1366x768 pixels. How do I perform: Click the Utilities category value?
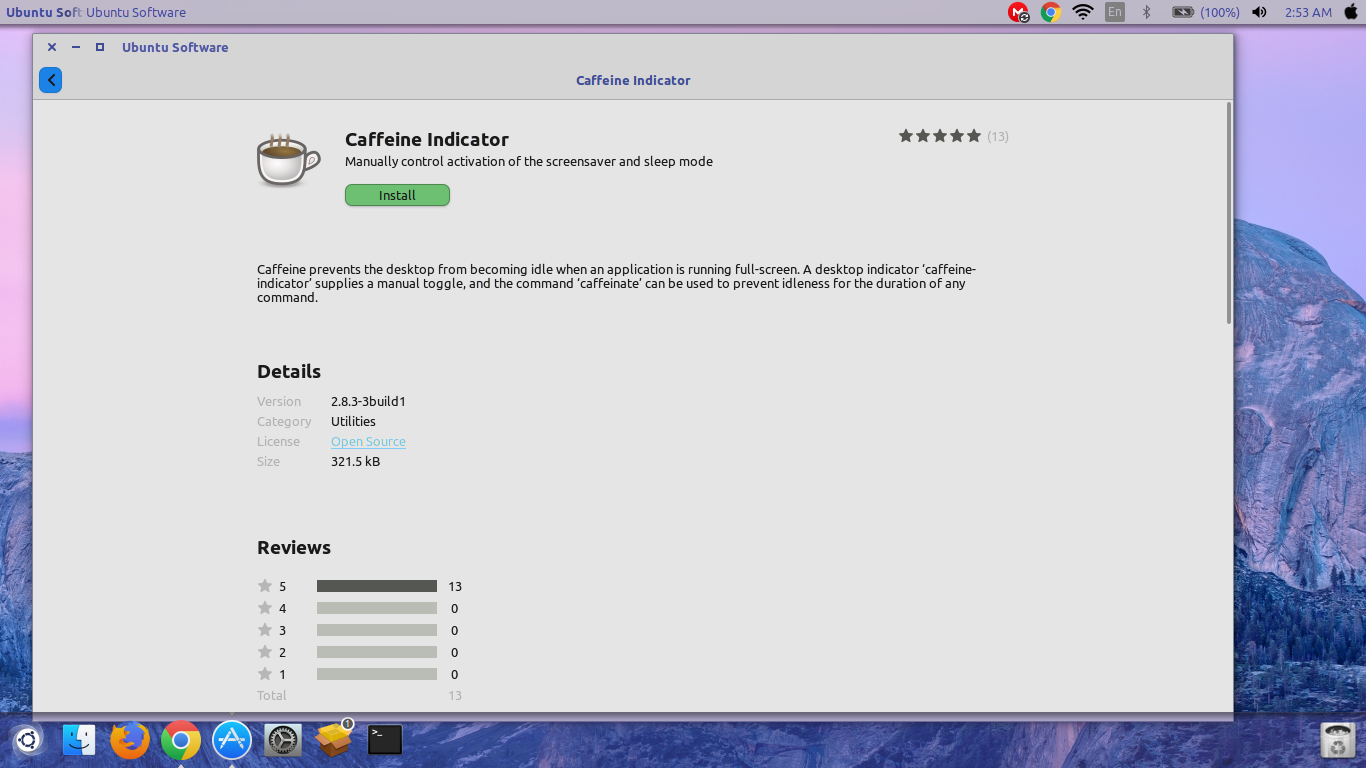[353, 421]
